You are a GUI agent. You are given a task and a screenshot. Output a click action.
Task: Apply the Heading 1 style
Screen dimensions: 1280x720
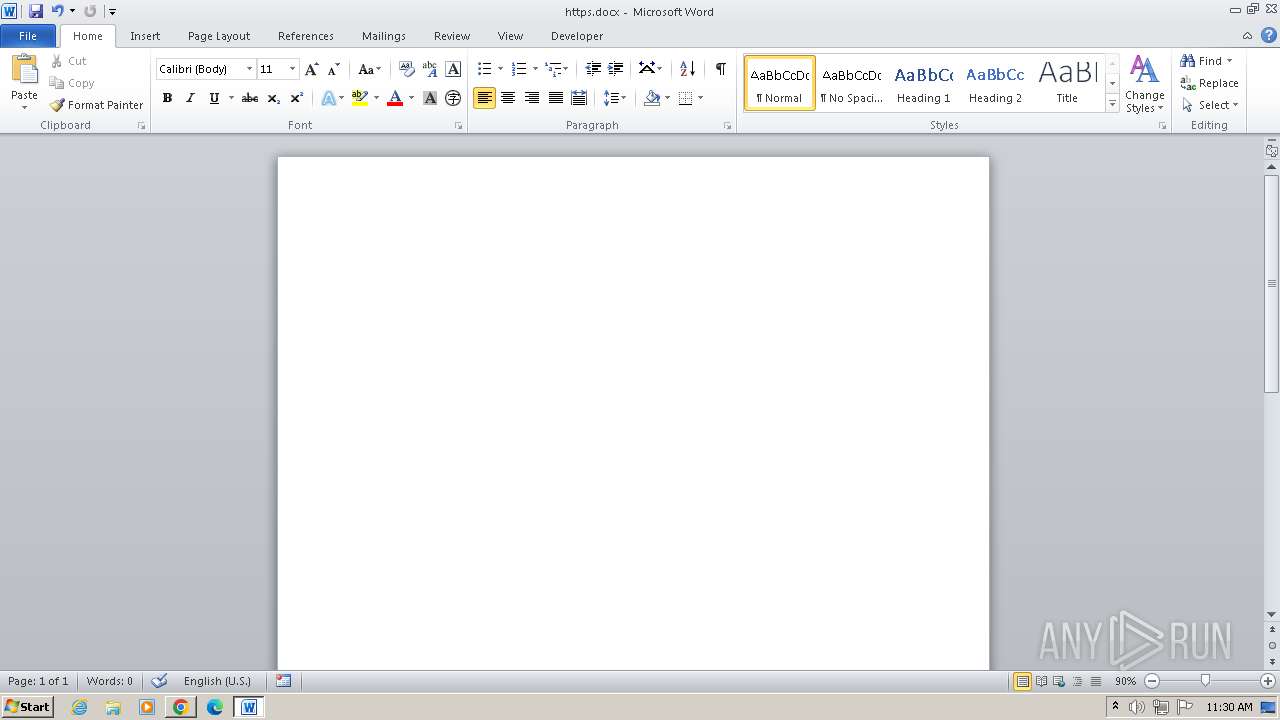coord(923,83)
